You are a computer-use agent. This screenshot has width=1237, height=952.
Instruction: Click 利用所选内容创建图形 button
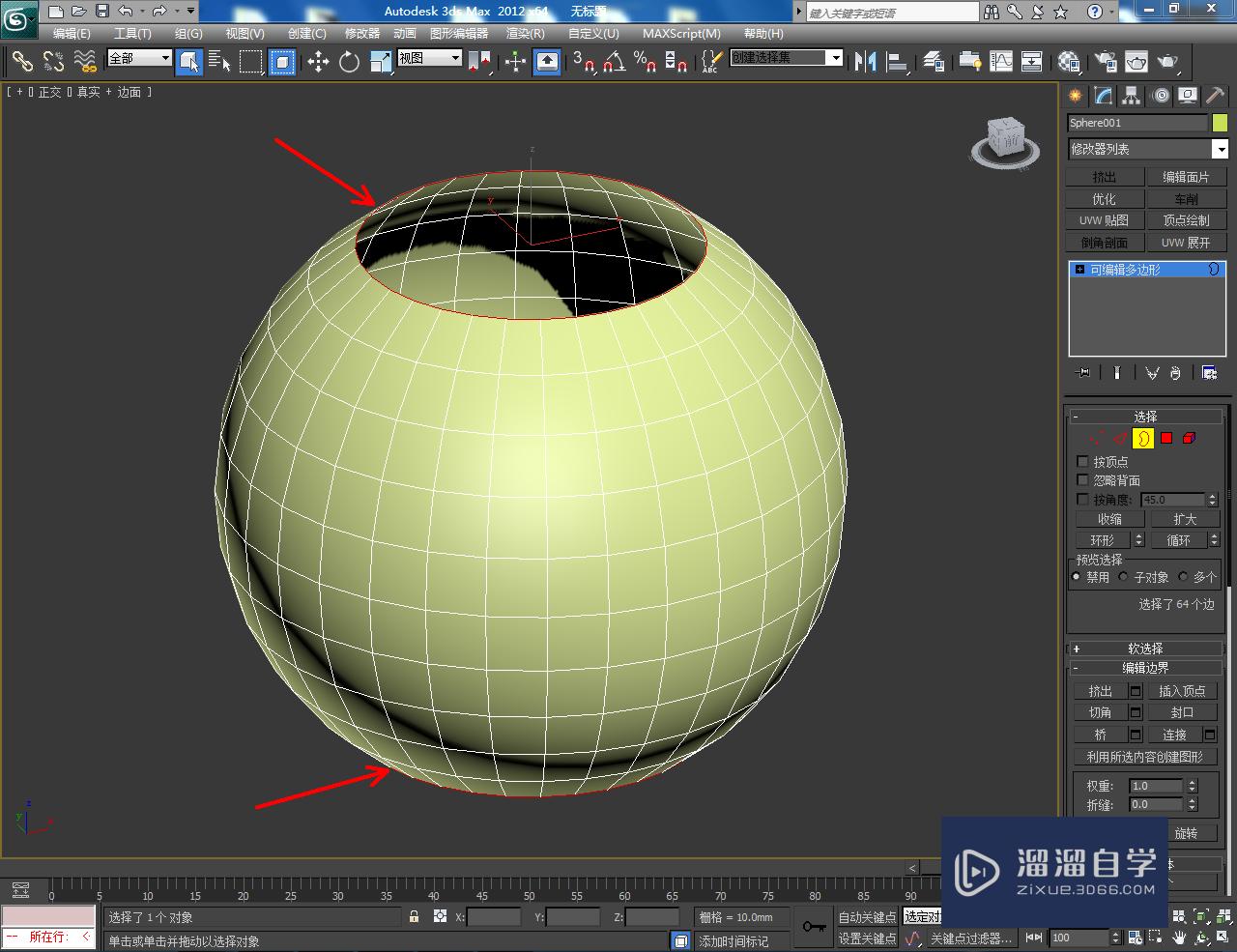coord(1145,757)
